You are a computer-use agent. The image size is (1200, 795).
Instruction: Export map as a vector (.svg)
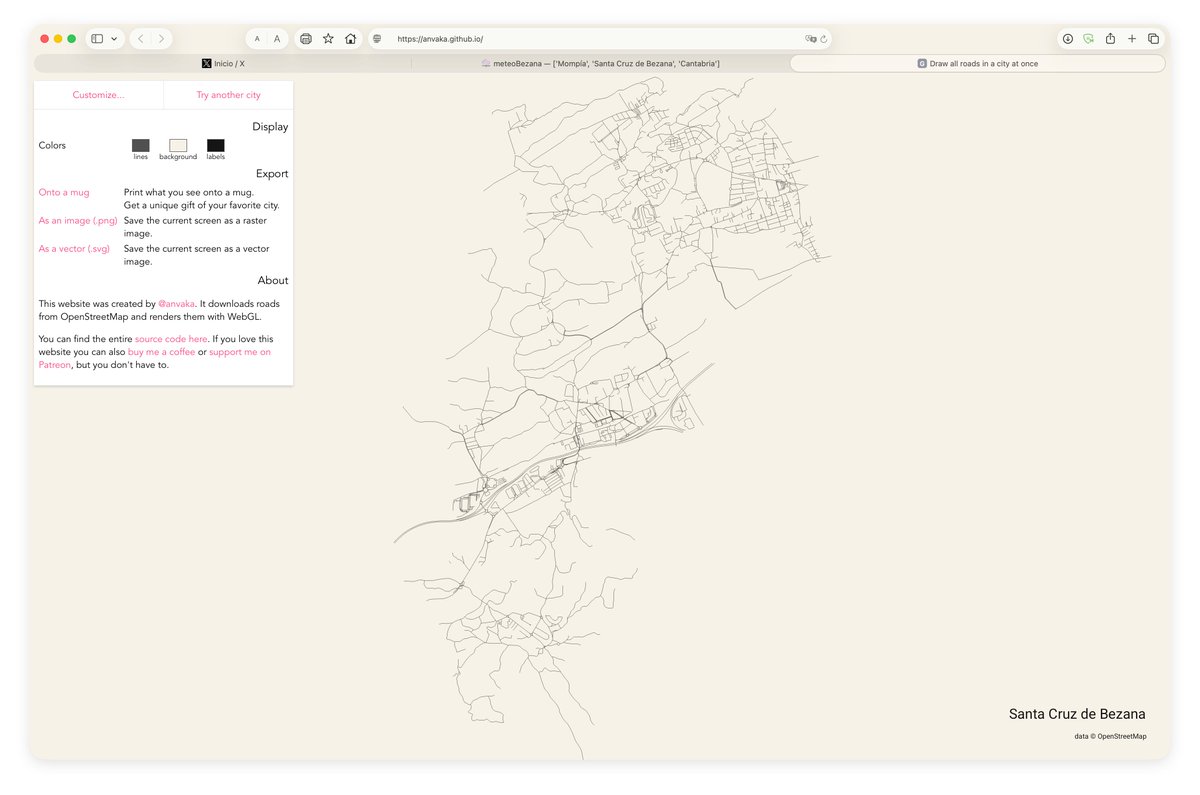[x=74, y=248]
